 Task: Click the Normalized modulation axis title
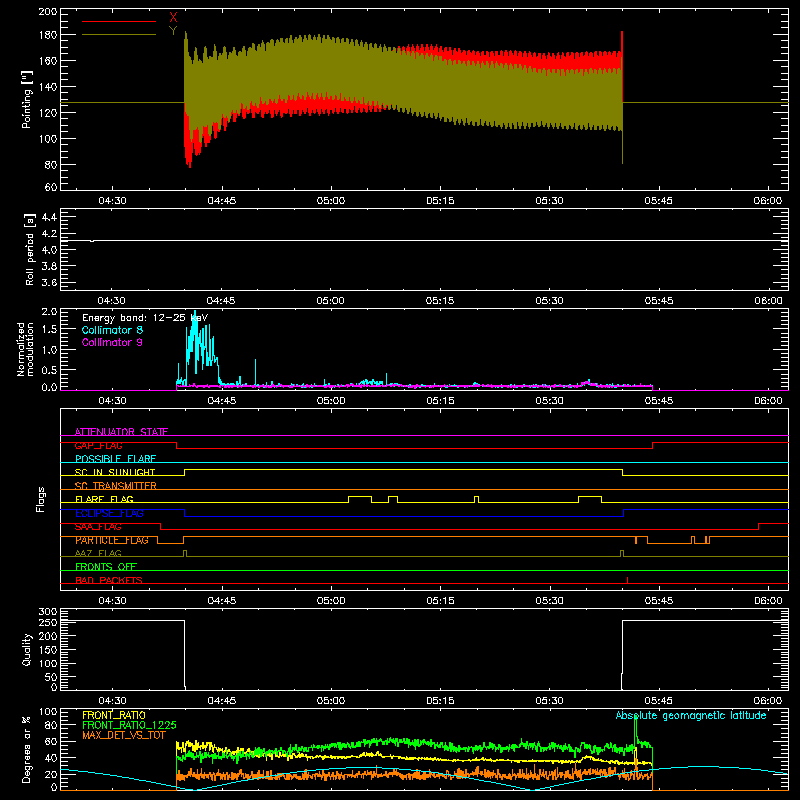point(26,349)
